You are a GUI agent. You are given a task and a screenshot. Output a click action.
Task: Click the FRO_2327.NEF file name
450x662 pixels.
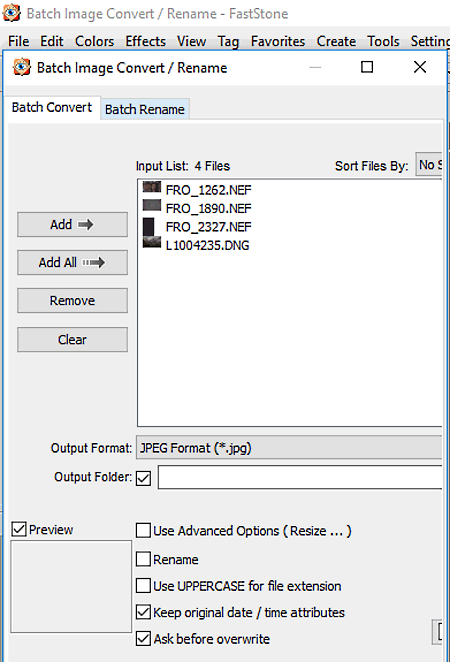tap(209, 227)
